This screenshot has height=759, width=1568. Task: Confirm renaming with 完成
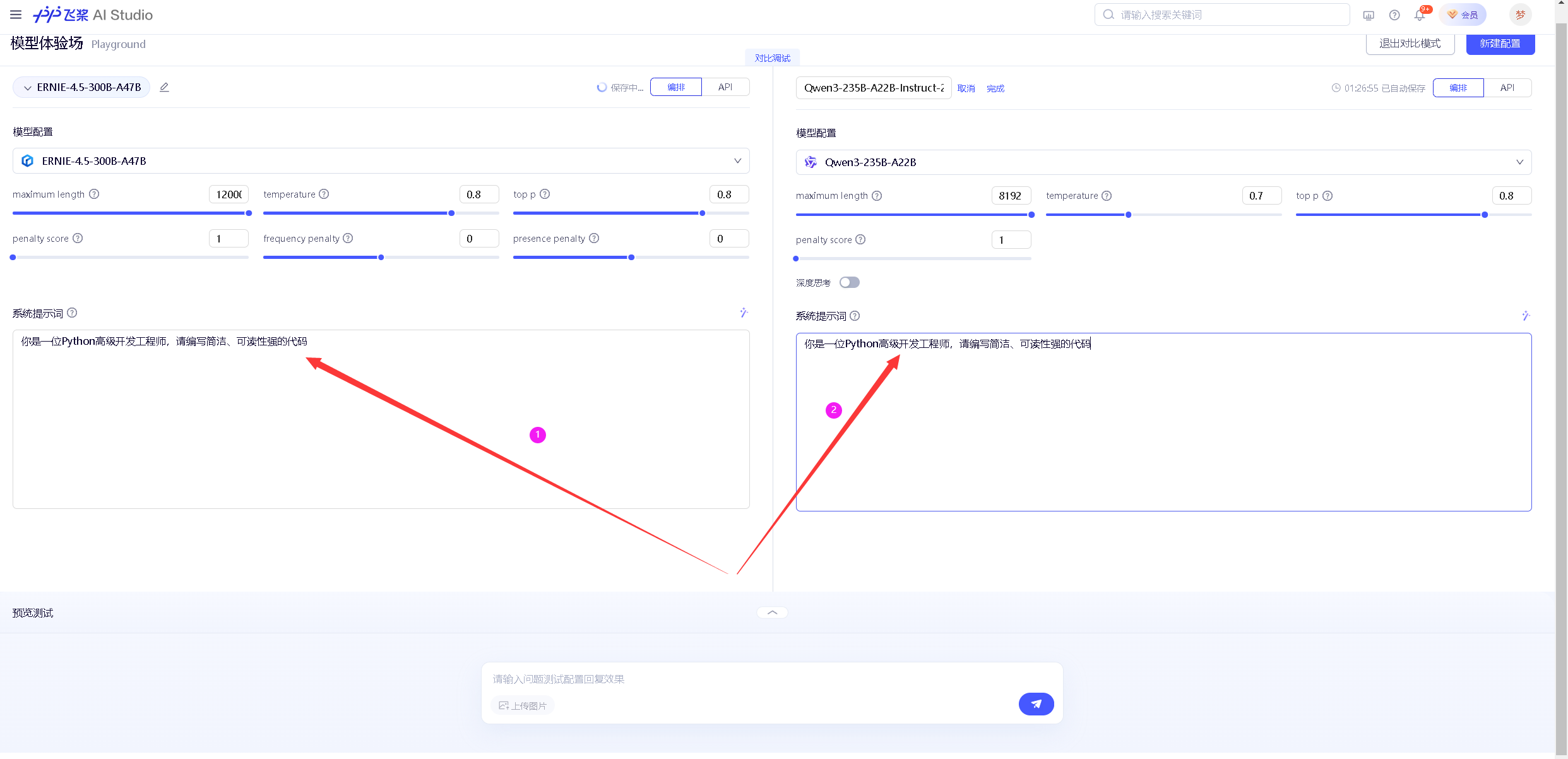(995, 88)
